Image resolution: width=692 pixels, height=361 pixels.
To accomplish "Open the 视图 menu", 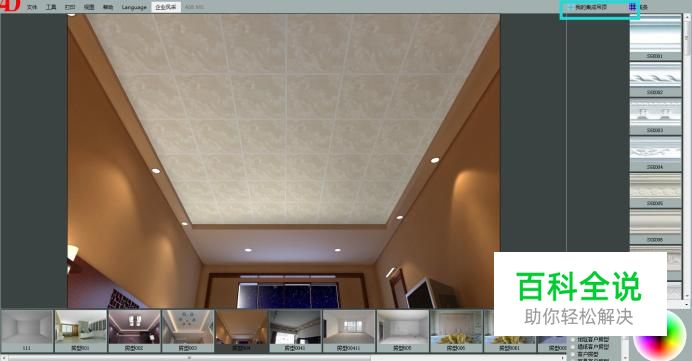I will point(89,7).
